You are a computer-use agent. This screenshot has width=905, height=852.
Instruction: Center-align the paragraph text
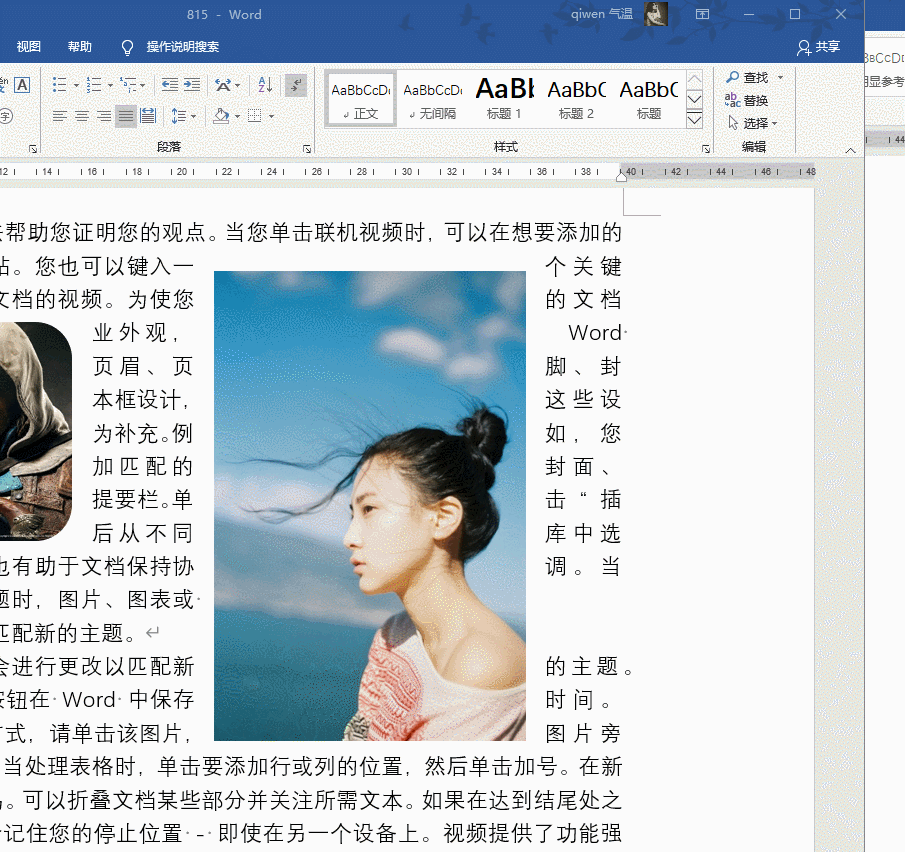[x=82, y=116]
